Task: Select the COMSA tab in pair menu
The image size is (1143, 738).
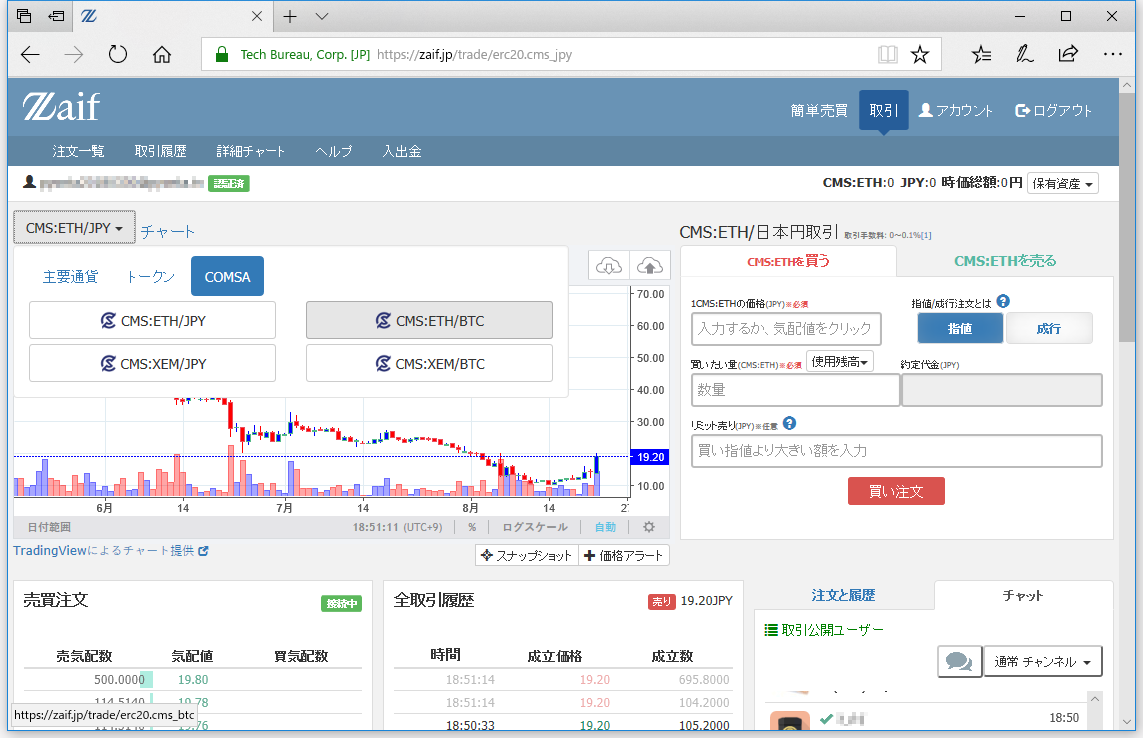Action: pyautogui.click(x=227, y=277)
